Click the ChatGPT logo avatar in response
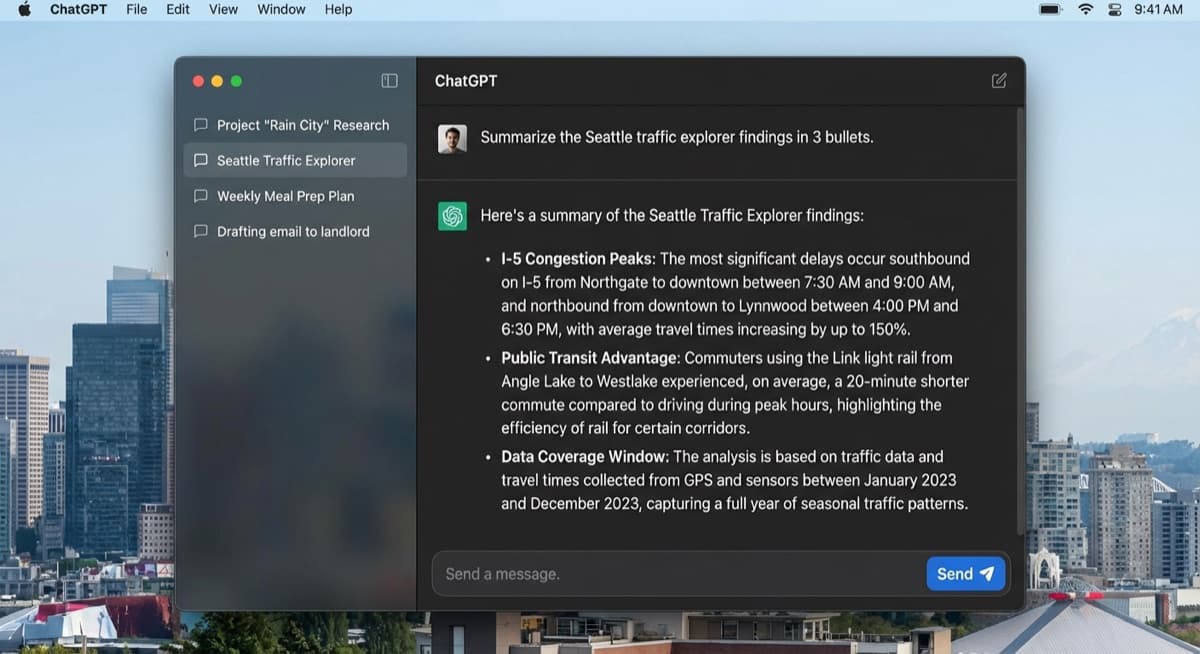1200x654 pixels. [x=452, y=216]
